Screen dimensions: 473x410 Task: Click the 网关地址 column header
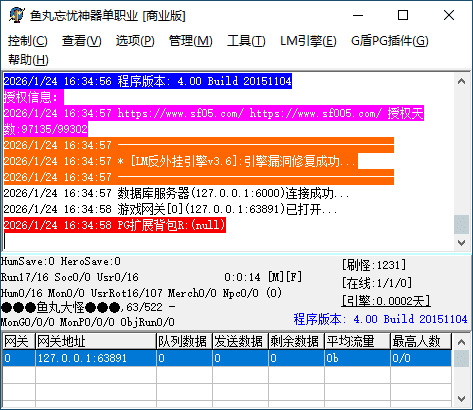click(96, 341)
